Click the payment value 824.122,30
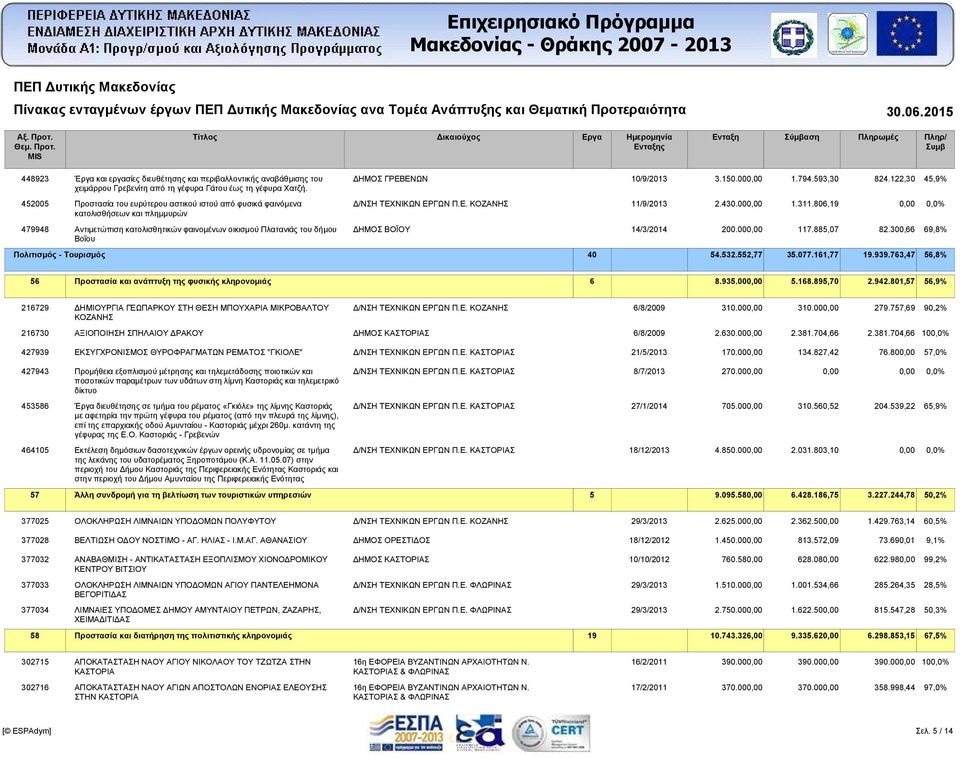 tap(894, 179)
